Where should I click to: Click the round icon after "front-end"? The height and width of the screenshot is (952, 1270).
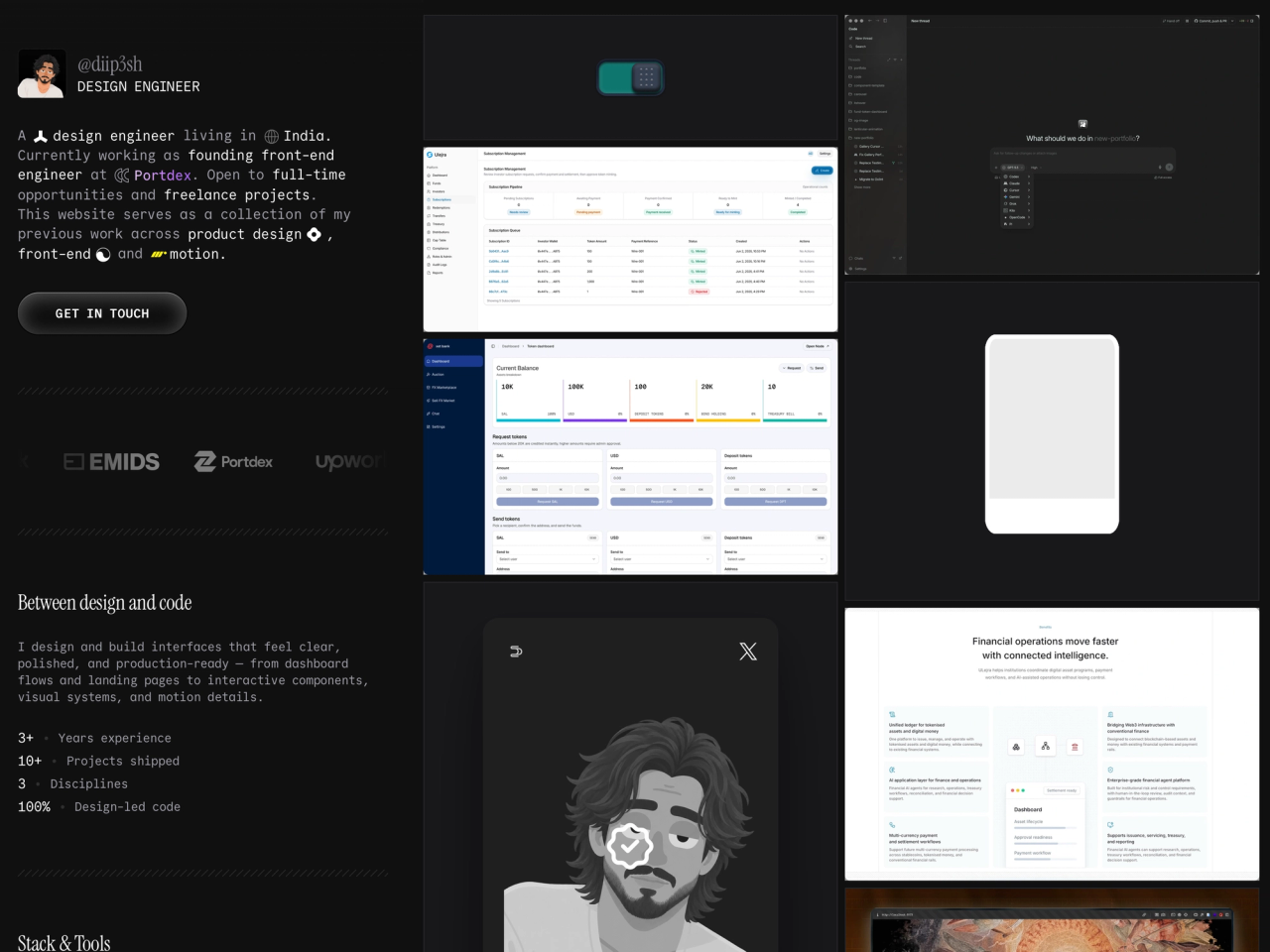[x=103, y=255]
